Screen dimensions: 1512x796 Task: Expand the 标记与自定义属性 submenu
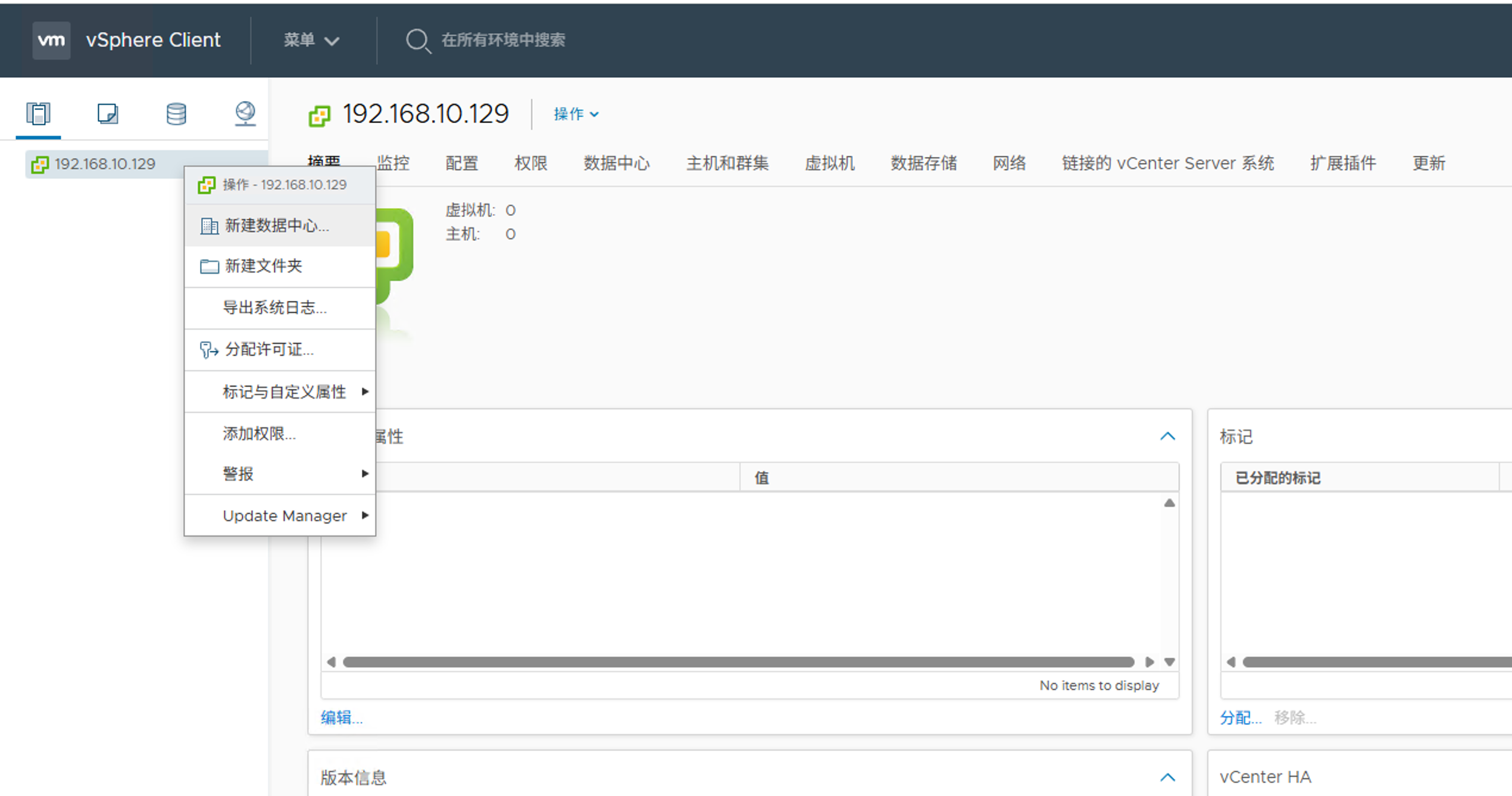[x=280, y=391]
